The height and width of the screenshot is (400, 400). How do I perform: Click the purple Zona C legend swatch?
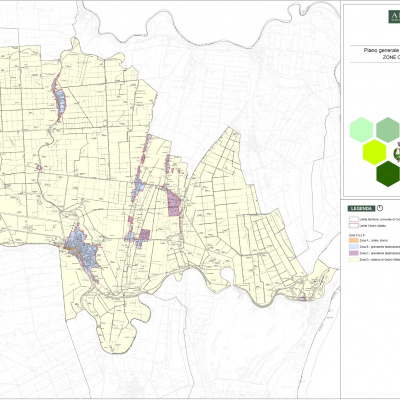click(x=354, y=253)
